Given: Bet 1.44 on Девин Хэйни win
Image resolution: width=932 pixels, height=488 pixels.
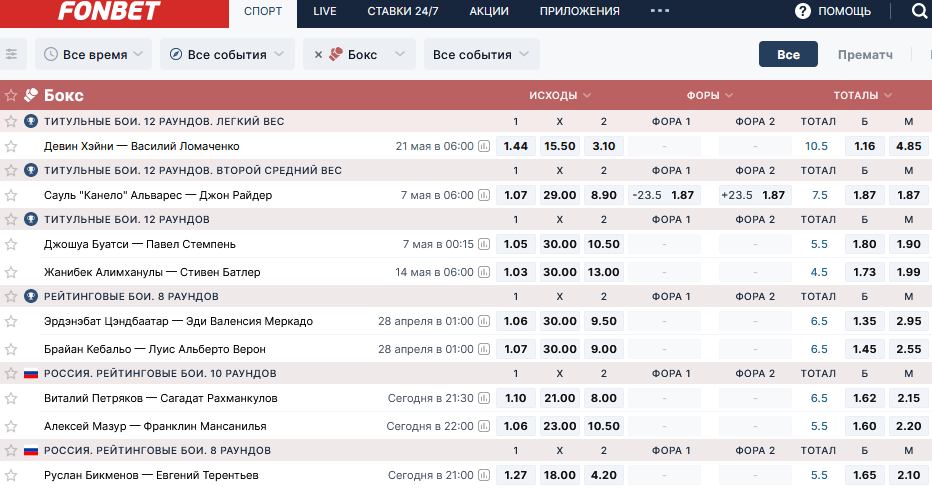Looking at the screenshot, I should 516,146.
